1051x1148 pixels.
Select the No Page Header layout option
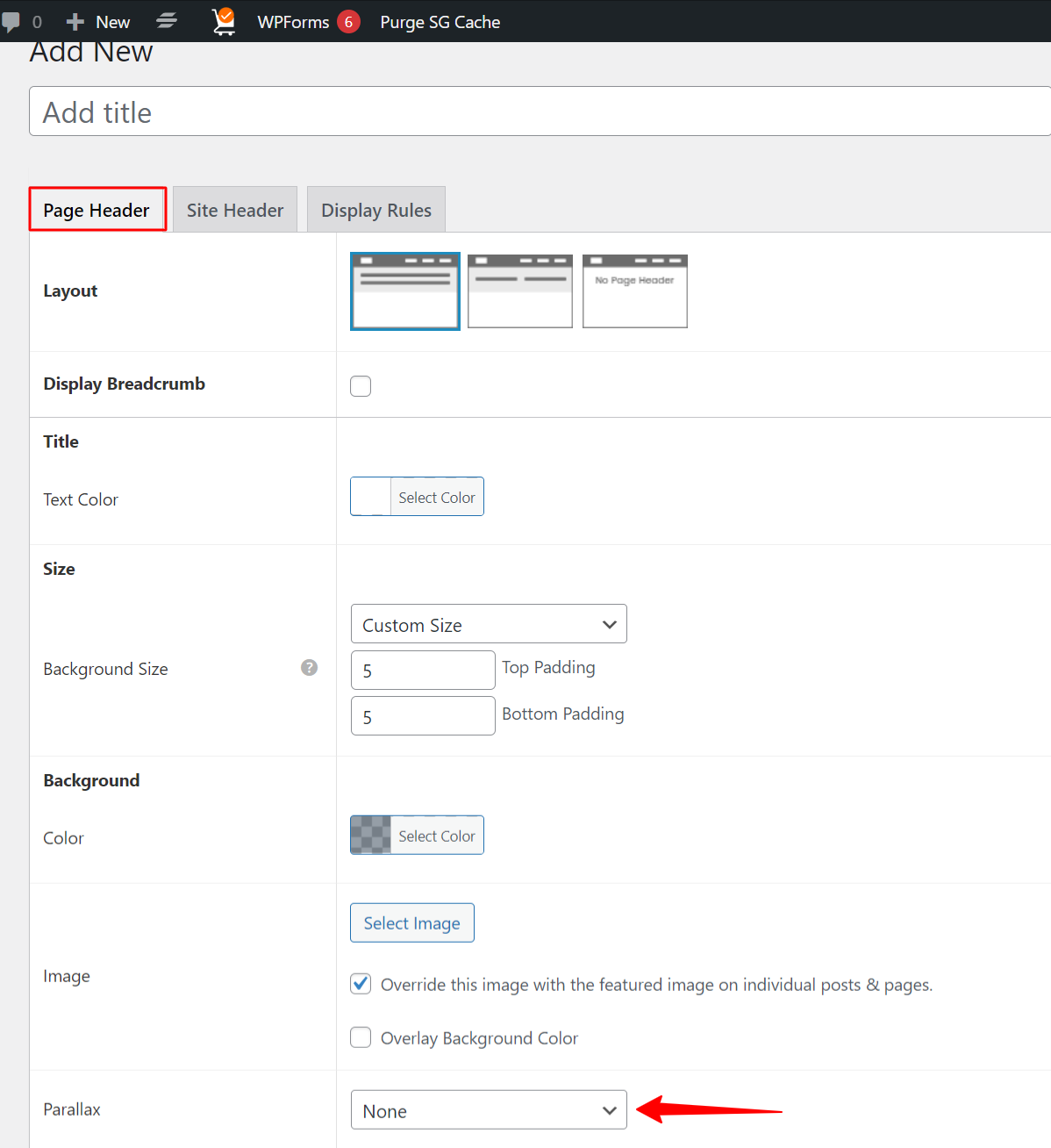pyautogui.click(x=635, y=291)
